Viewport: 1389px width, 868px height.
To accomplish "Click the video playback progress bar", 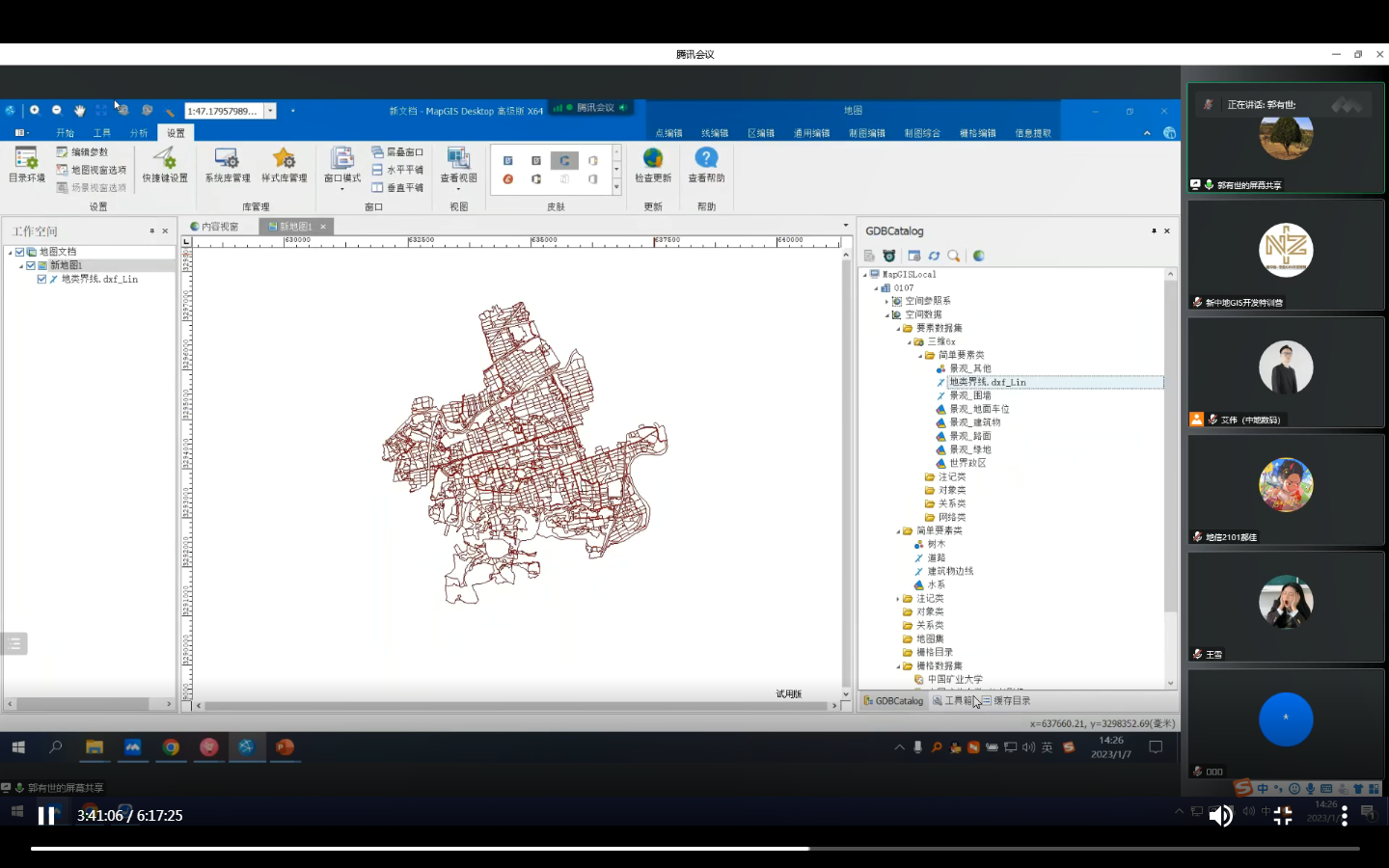I will pos(694,849).
